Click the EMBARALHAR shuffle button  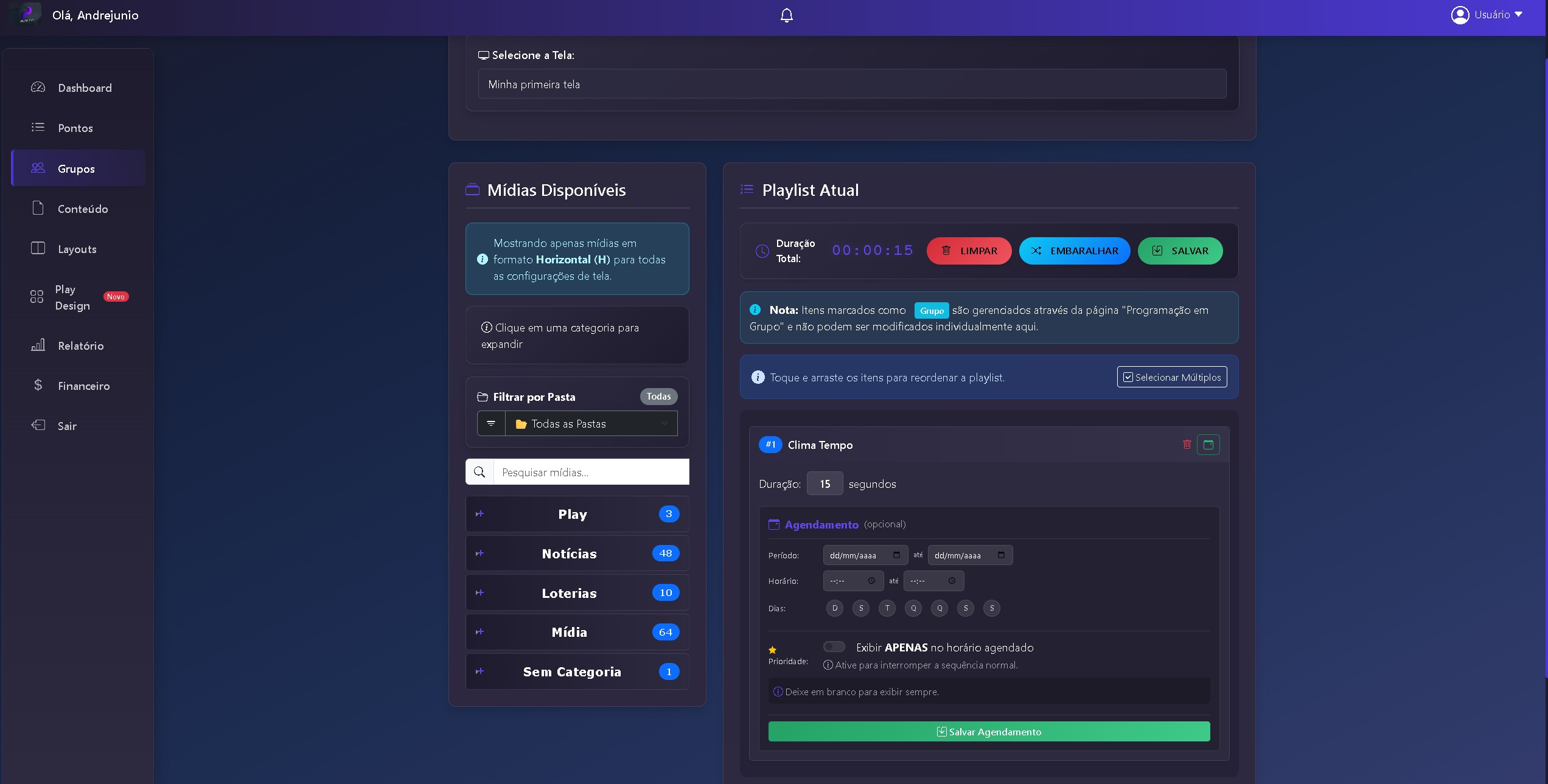(1074, 251)
